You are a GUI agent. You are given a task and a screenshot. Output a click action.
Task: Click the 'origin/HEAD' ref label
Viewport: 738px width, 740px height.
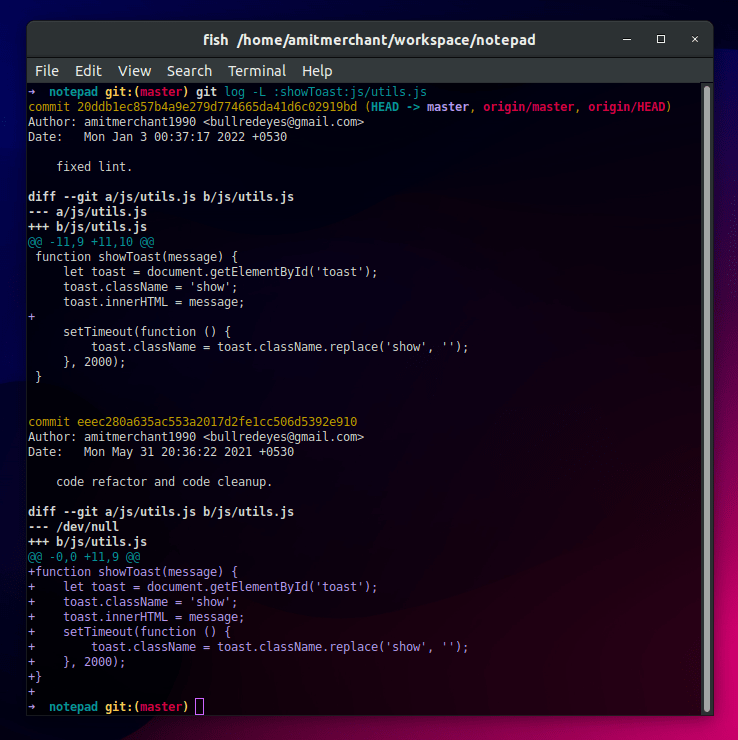point(626,107)
